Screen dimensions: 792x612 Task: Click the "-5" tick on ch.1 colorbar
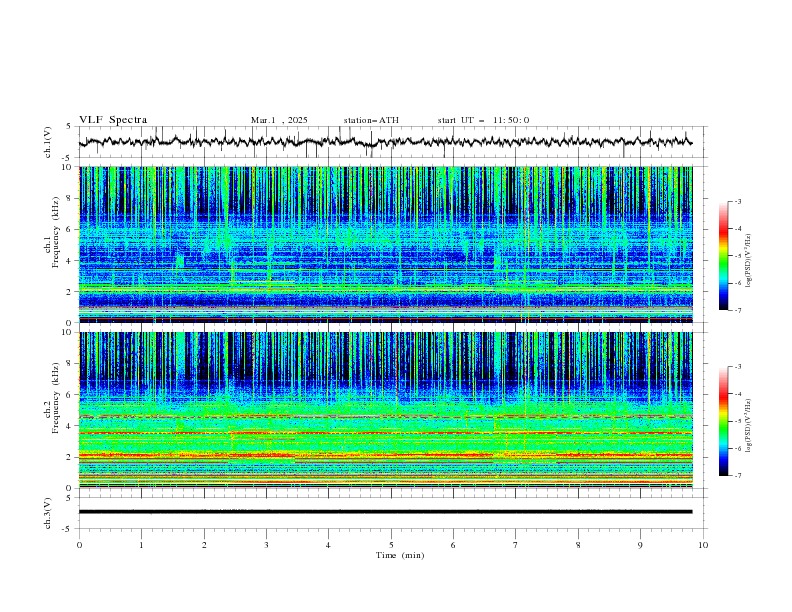pos(737,256)
